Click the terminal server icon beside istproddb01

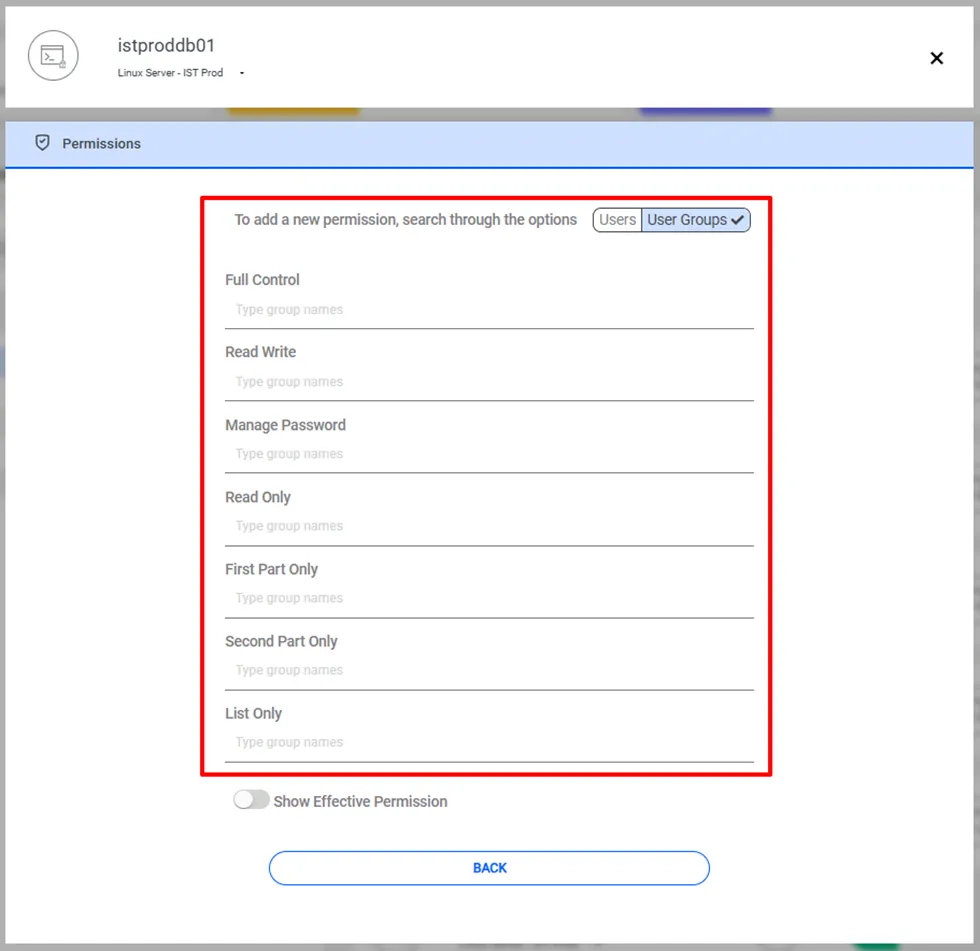point(53,56)
